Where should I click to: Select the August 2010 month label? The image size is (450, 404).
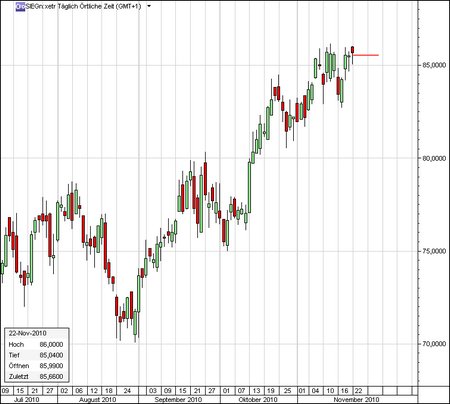coord(98,399)
